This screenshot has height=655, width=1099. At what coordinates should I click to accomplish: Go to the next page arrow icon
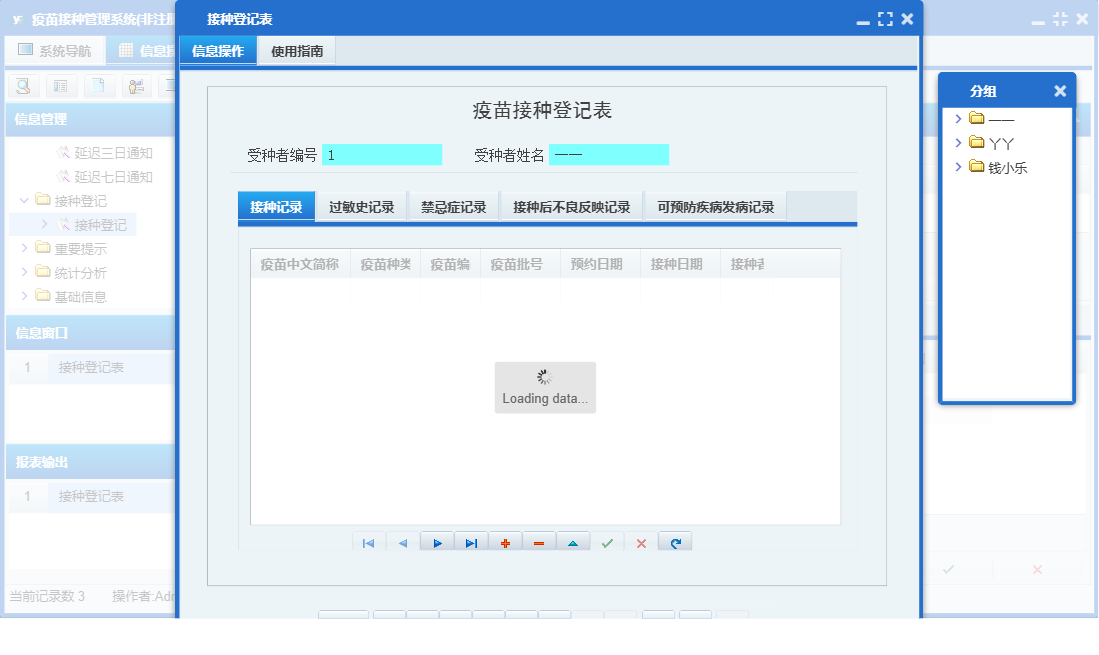click(437, 541)
